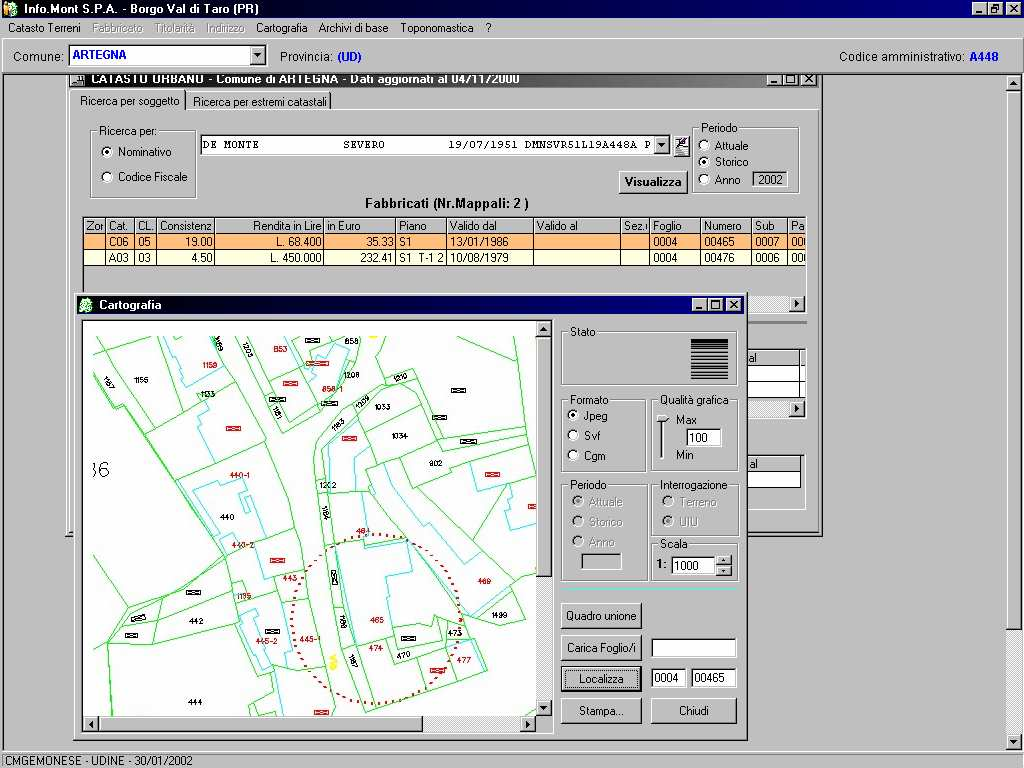Click the Visualizza button
This screenshot has height=768, width=1024.
click(652, 182)
